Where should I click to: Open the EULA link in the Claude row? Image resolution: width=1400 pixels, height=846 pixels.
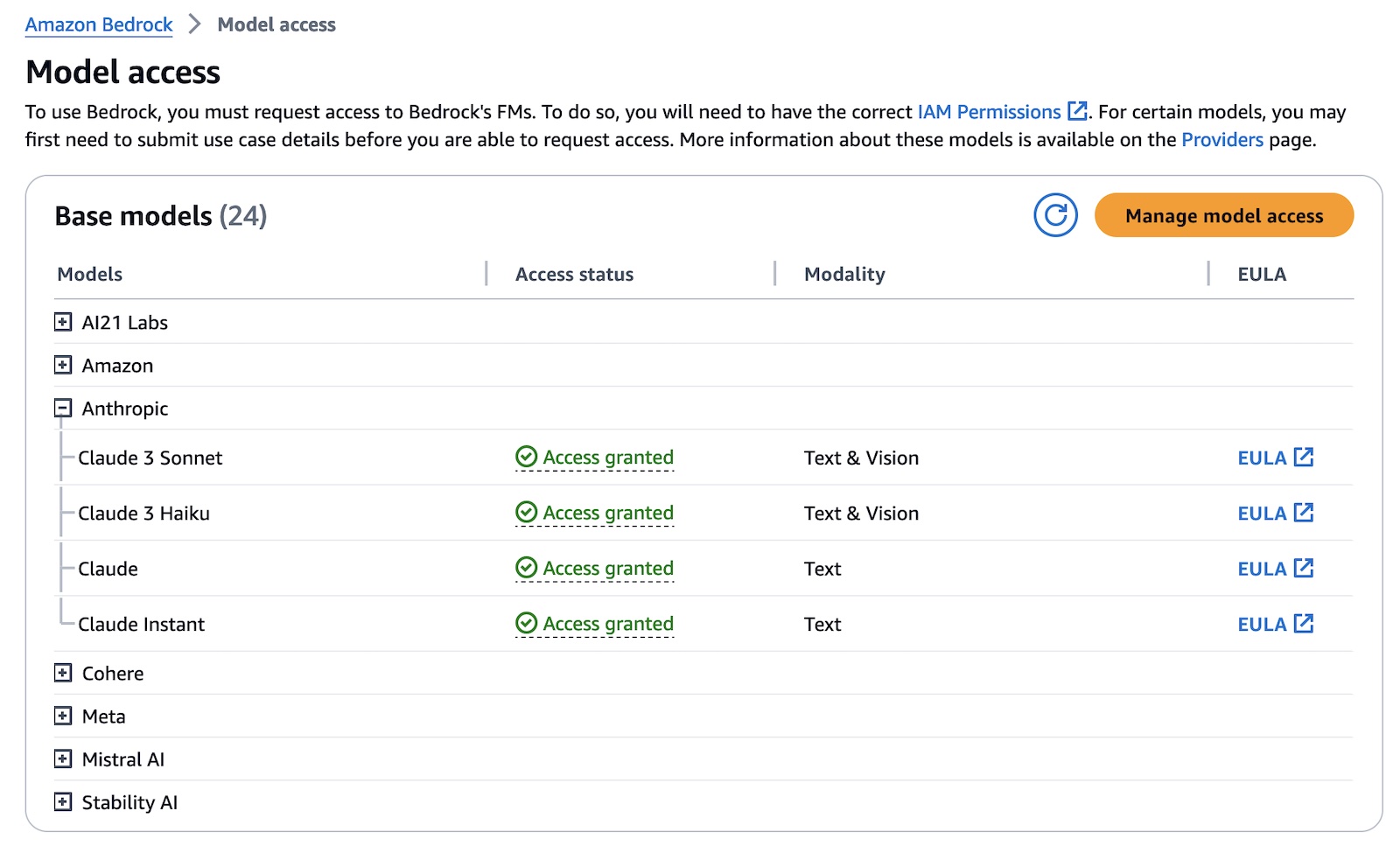coord(1275,569)
